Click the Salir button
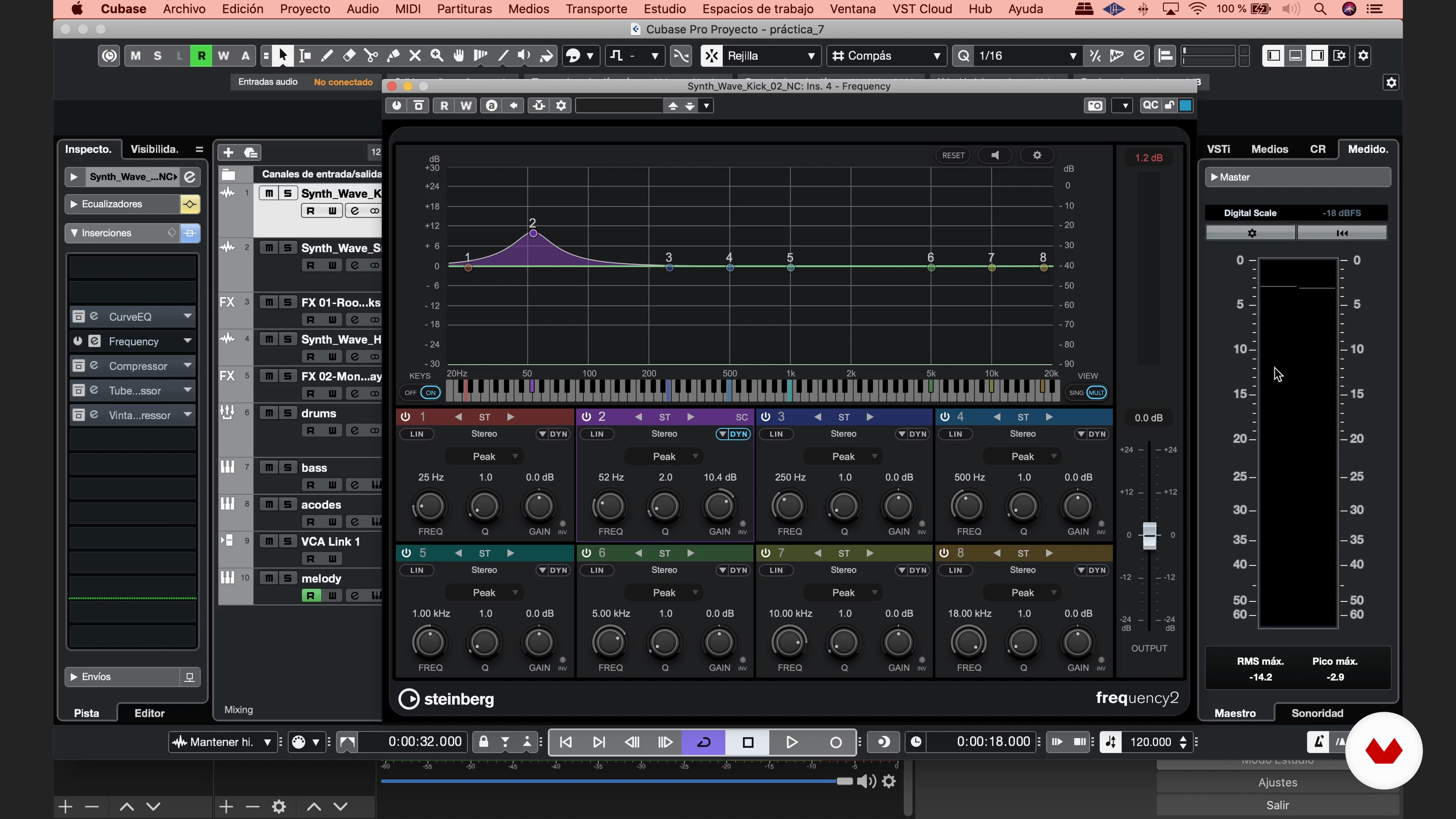This screenshot has width=1456, height=819. pos(1277,805)
